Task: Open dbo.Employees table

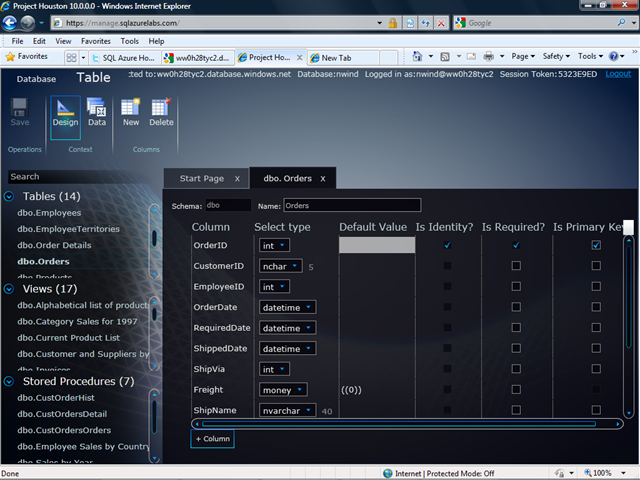Action: pos(49,213)
